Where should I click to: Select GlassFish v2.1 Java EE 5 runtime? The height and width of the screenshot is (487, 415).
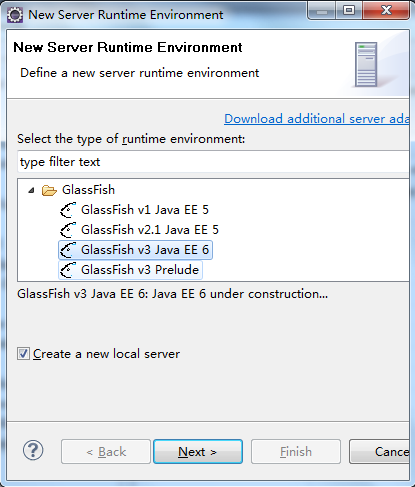150,230
